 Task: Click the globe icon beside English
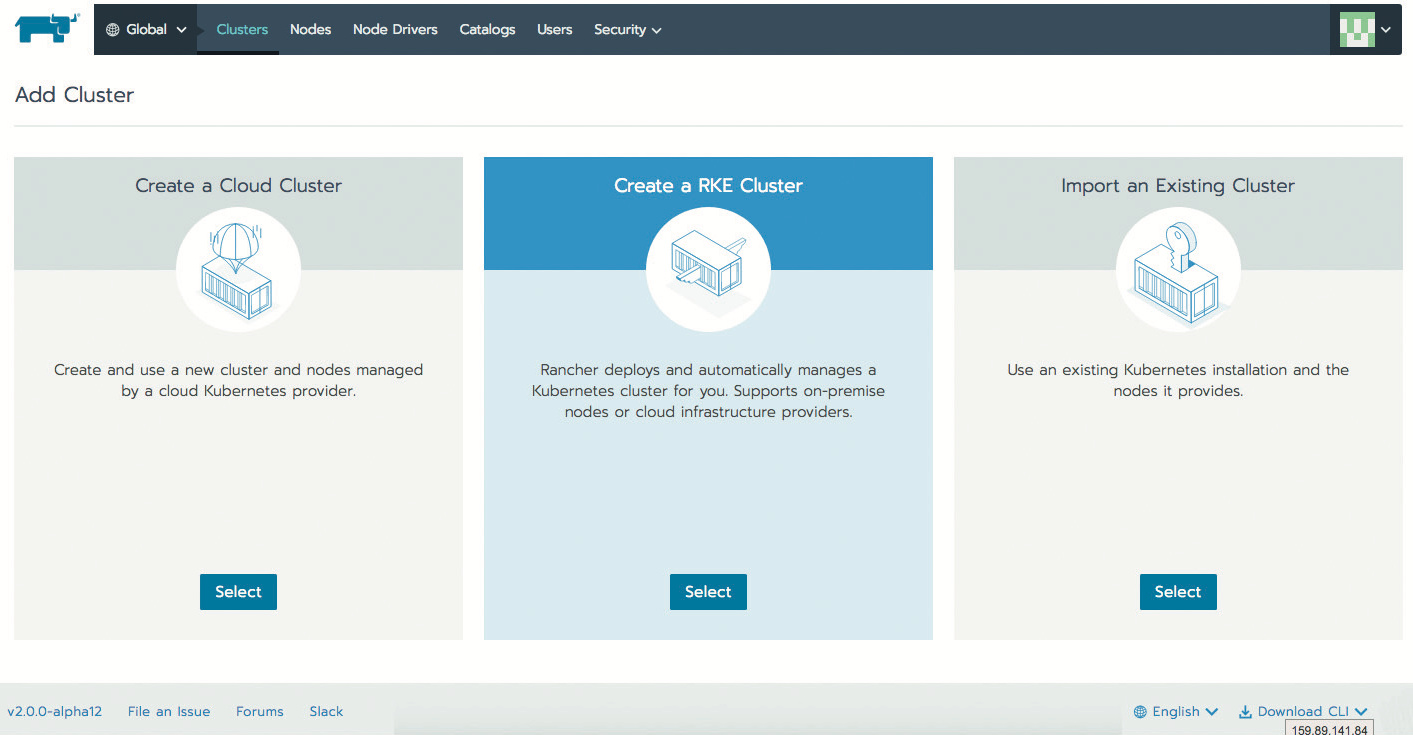pos(1140,712)
